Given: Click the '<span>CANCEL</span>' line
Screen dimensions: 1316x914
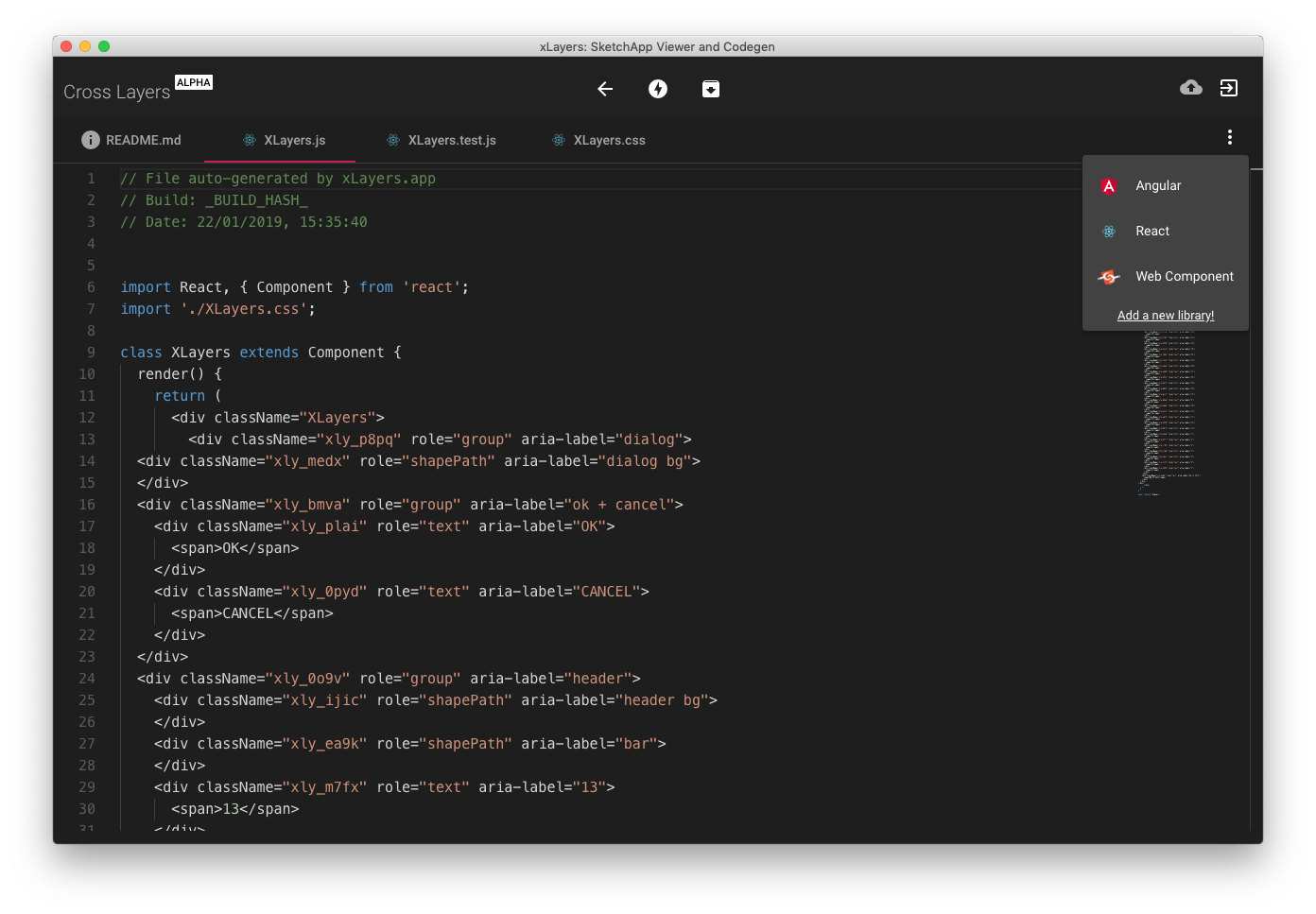Looking at the screenshot, I should [252, 613].
